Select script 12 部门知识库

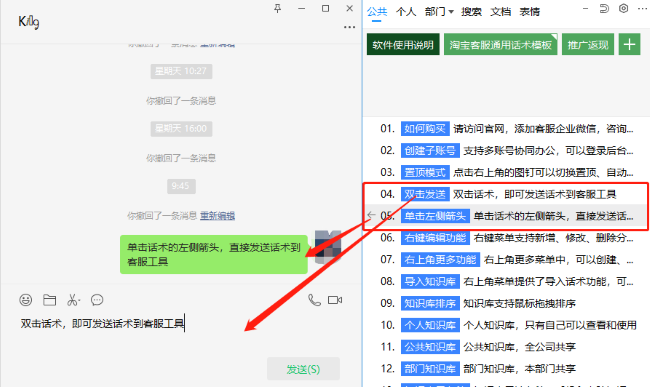point(506,369)
